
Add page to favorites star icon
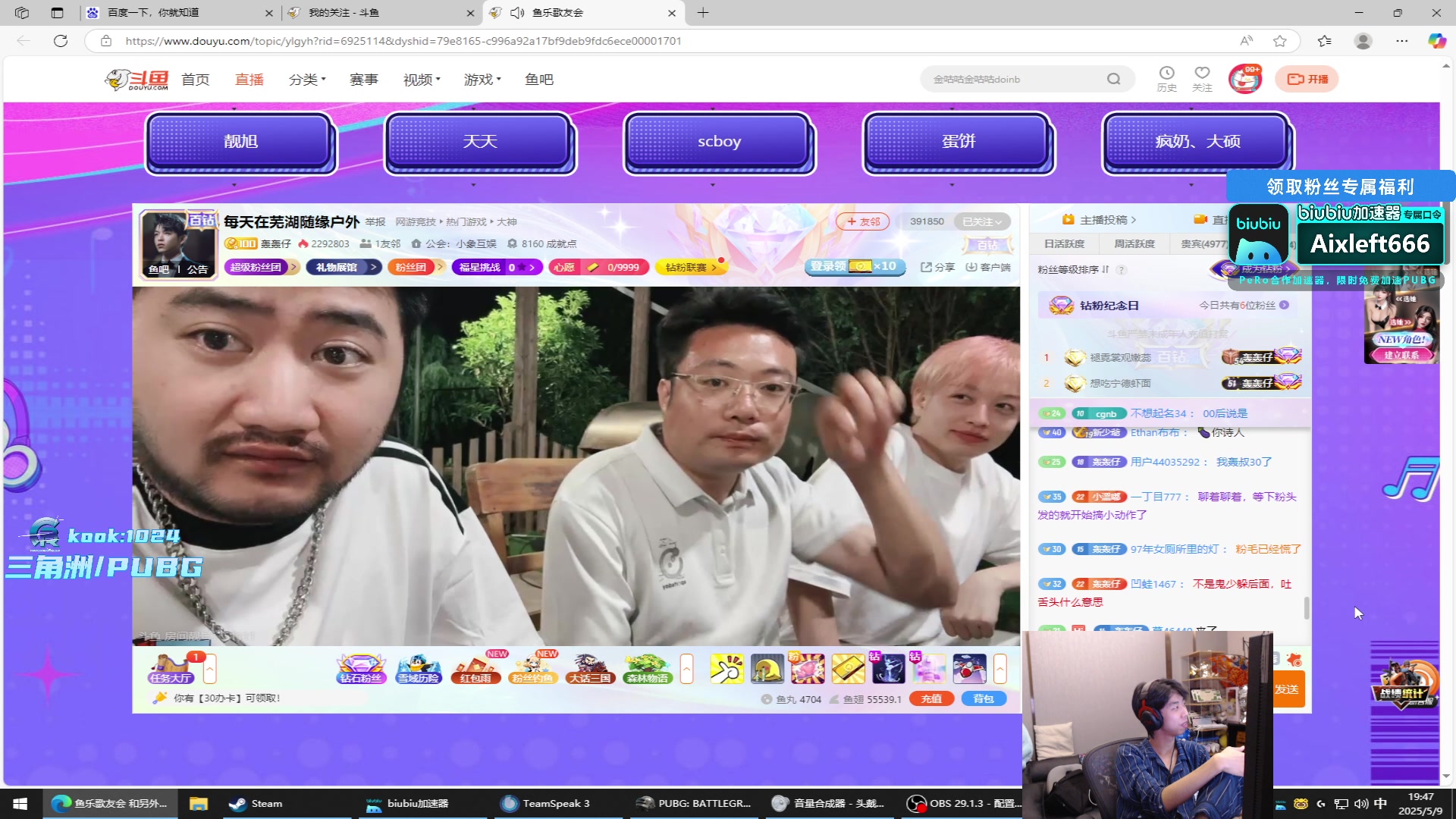coord(1280,41)
